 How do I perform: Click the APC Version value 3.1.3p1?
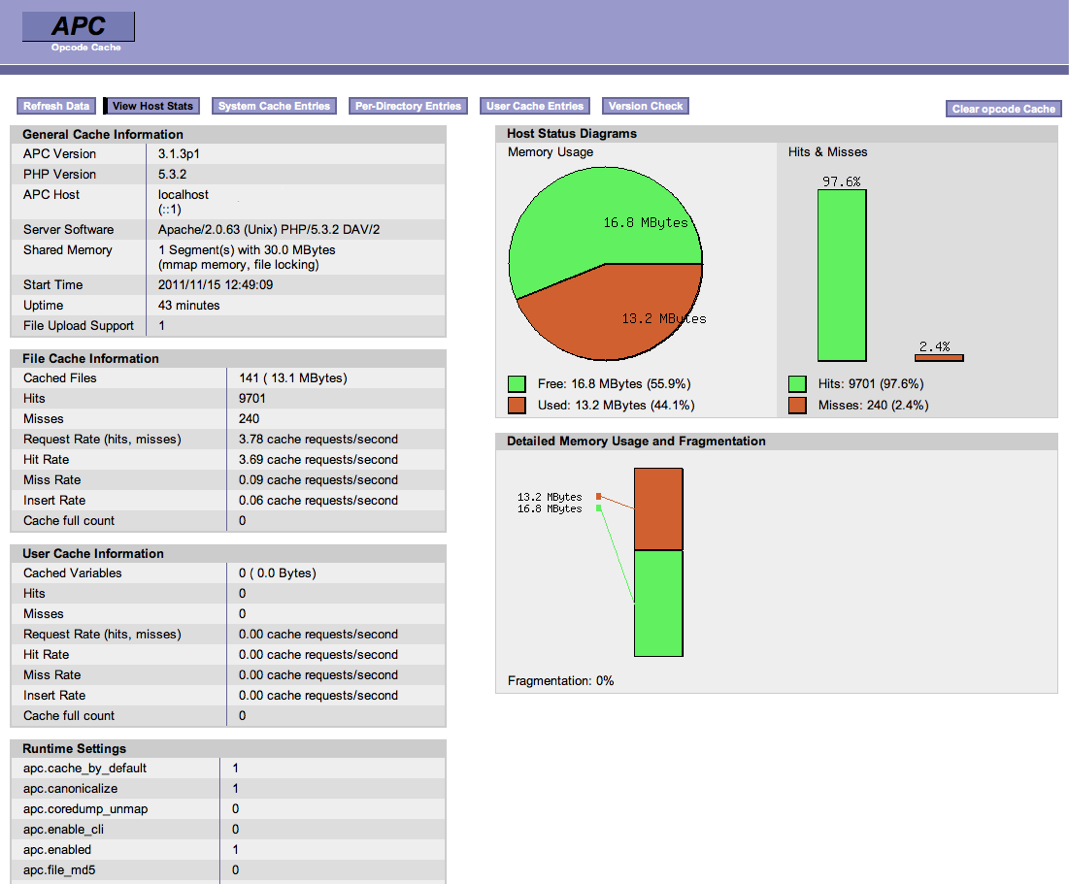pyautogui.click(x=179, y=154)
